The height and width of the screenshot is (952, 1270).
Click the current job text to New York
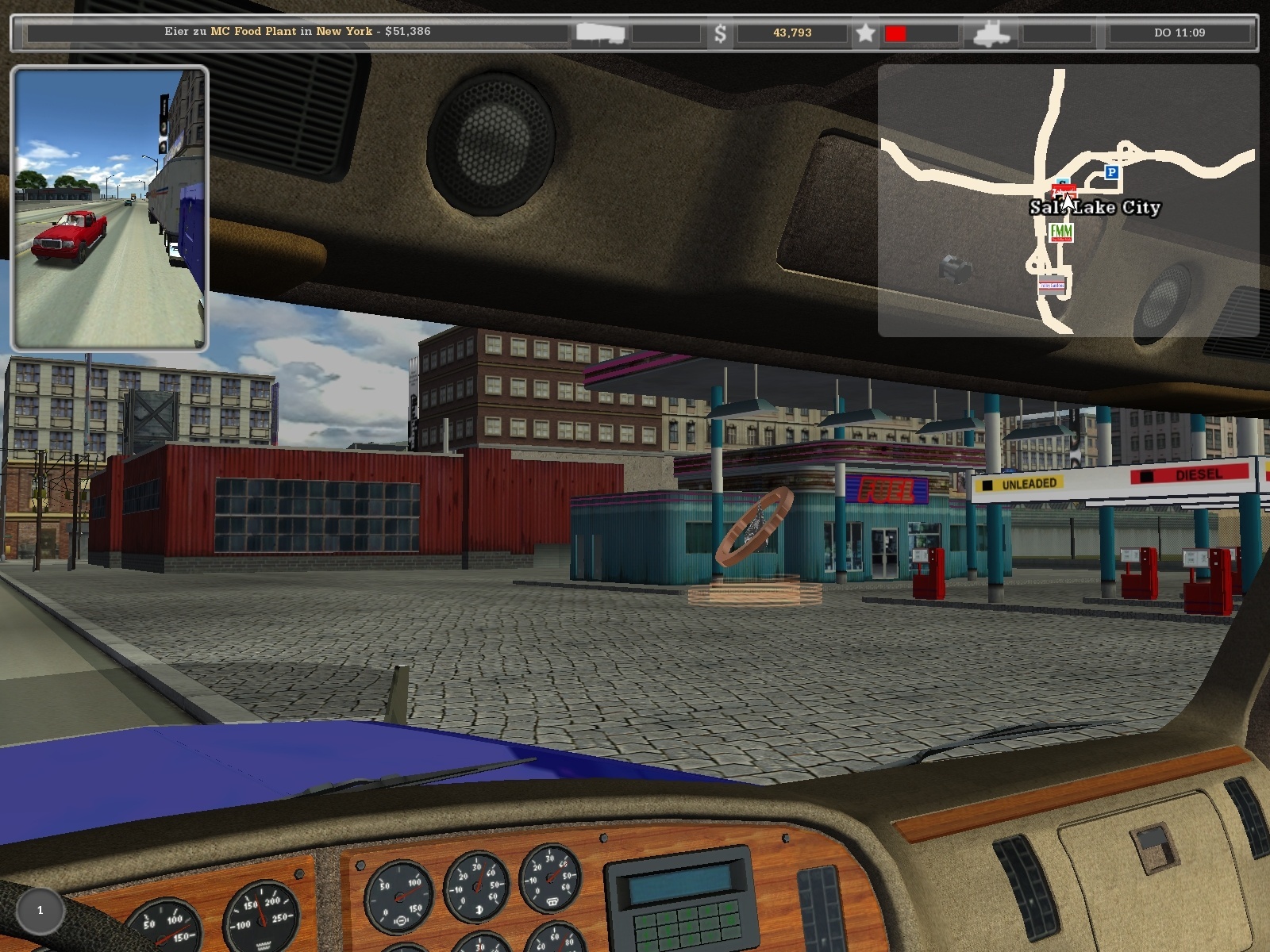coord(298,32)
